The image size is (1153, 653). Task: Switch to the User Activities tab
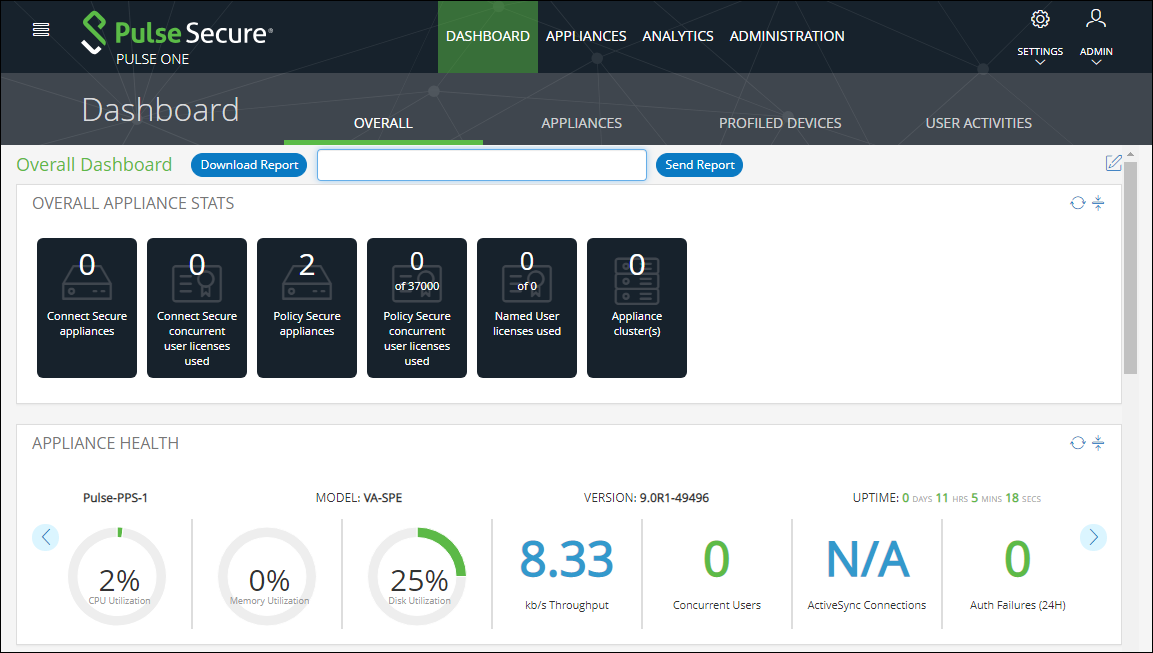tap(979, 124)
